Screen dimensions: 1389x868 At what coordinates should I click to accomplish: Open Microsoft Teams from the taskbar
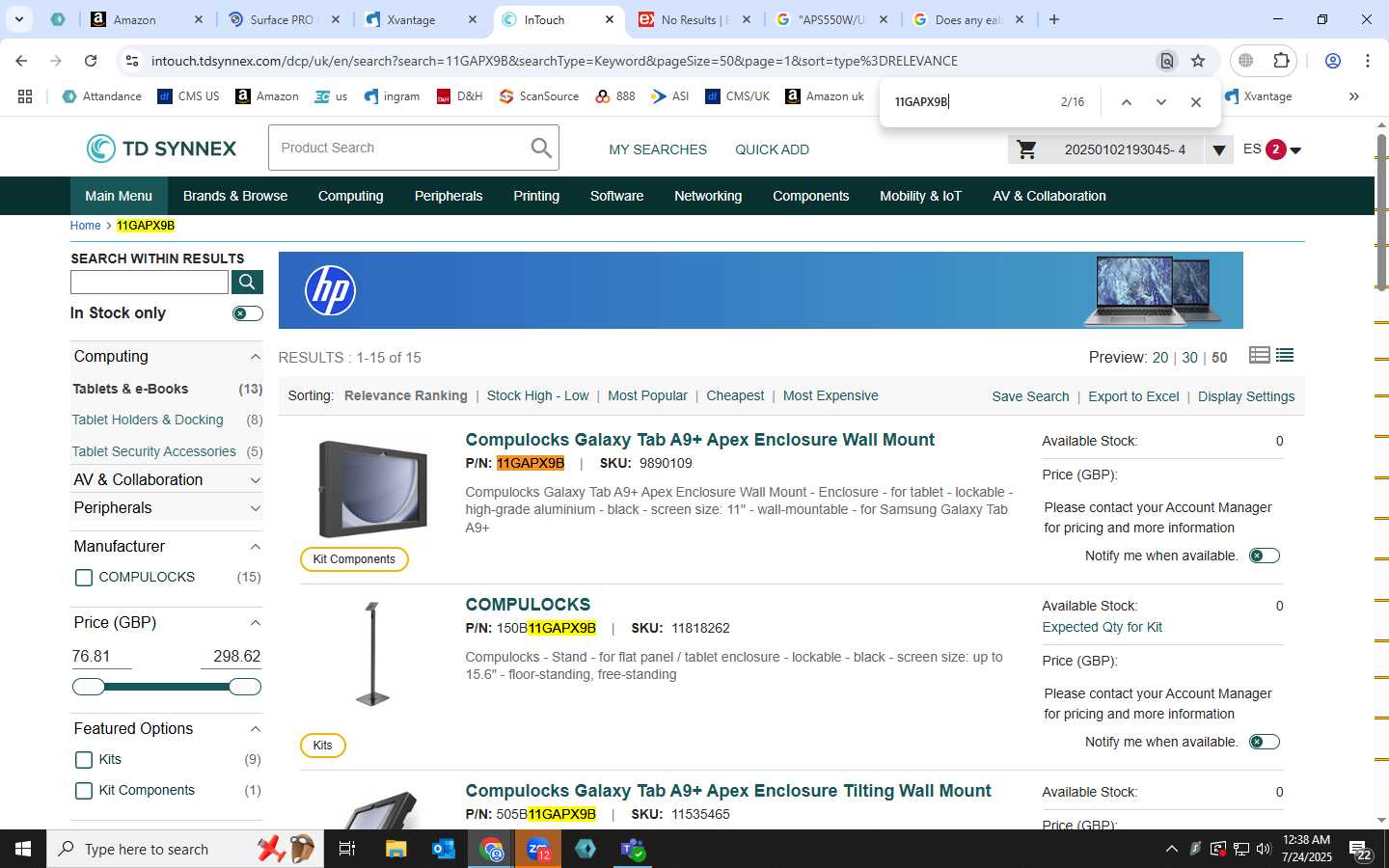633,849
